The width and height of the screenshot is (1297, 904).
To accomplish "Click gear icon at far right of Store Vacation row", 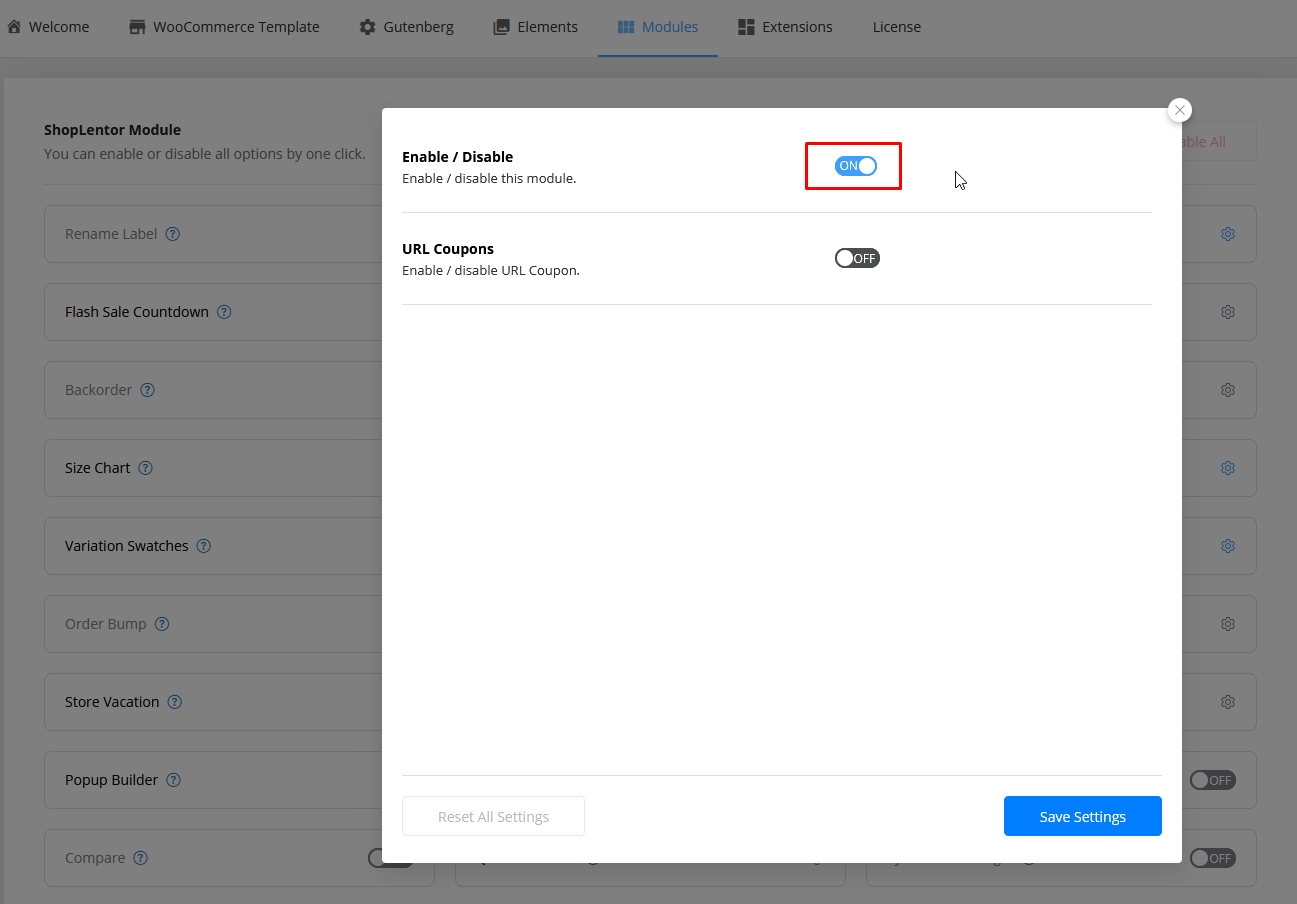I will [1227, 702].
